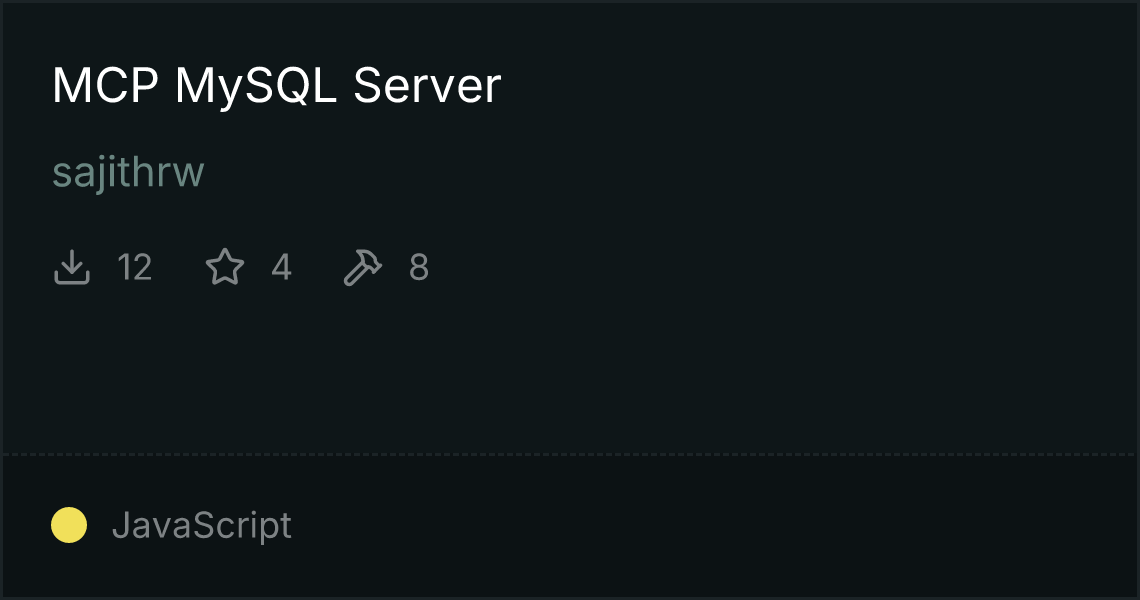Click the JavaScript language label
The width and height of the screenshot is (1140, 600).
point(201,525)
